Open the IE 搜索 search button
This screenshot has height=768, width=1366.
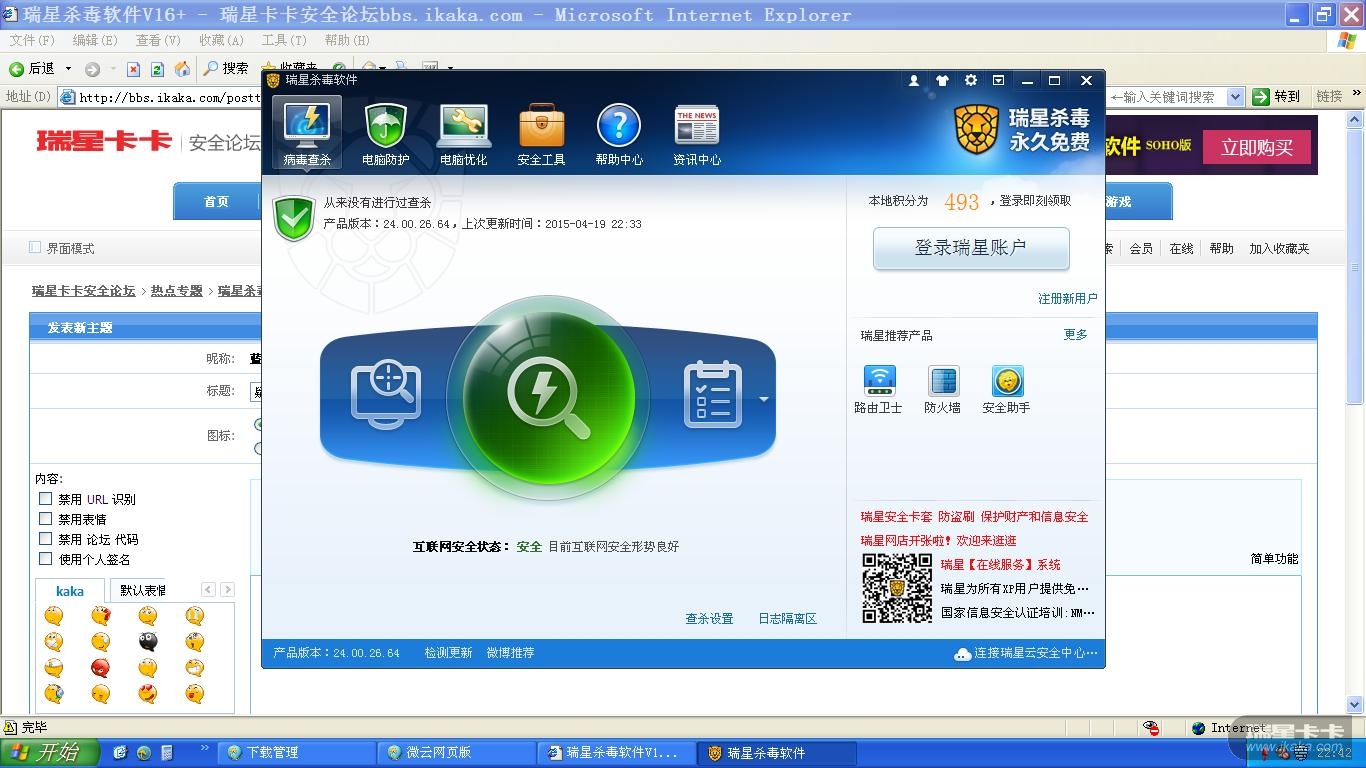pos(226,69)
